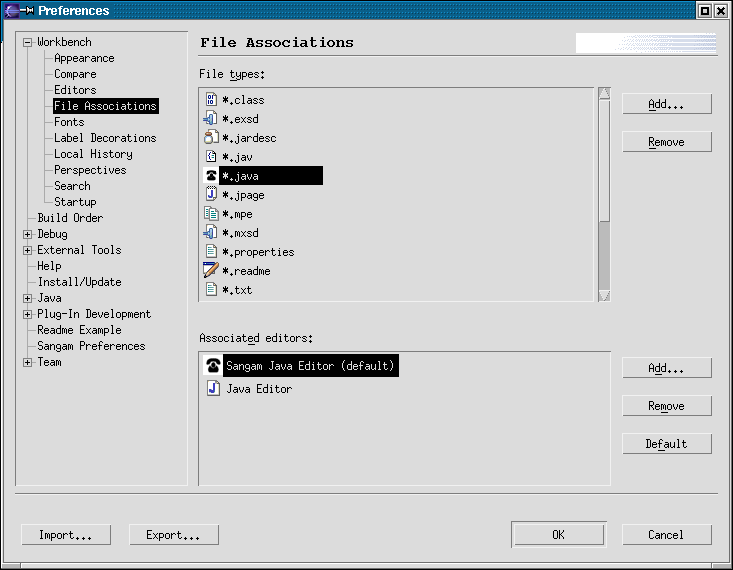Click the Java Editor icon
The height and width of the screenshot is (570, 733).
213,389
